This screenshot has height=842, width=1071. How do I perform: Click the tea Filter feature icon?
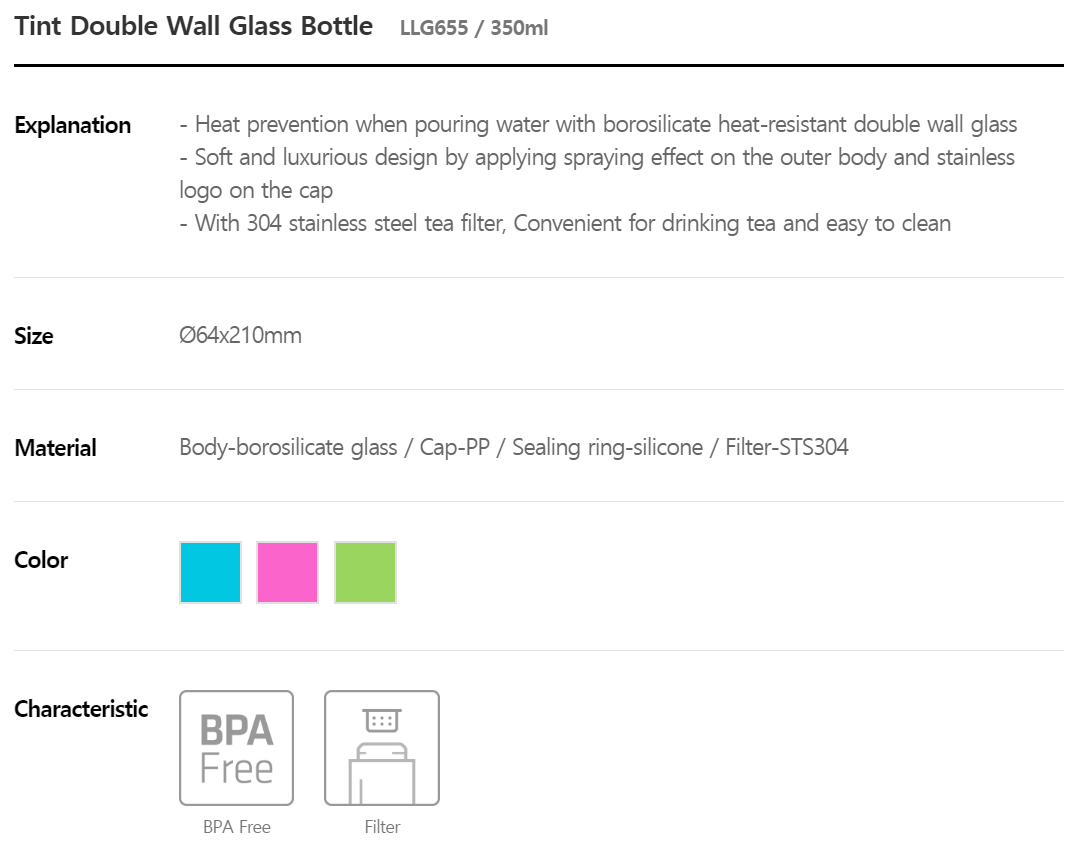click(x=381, y=748)
